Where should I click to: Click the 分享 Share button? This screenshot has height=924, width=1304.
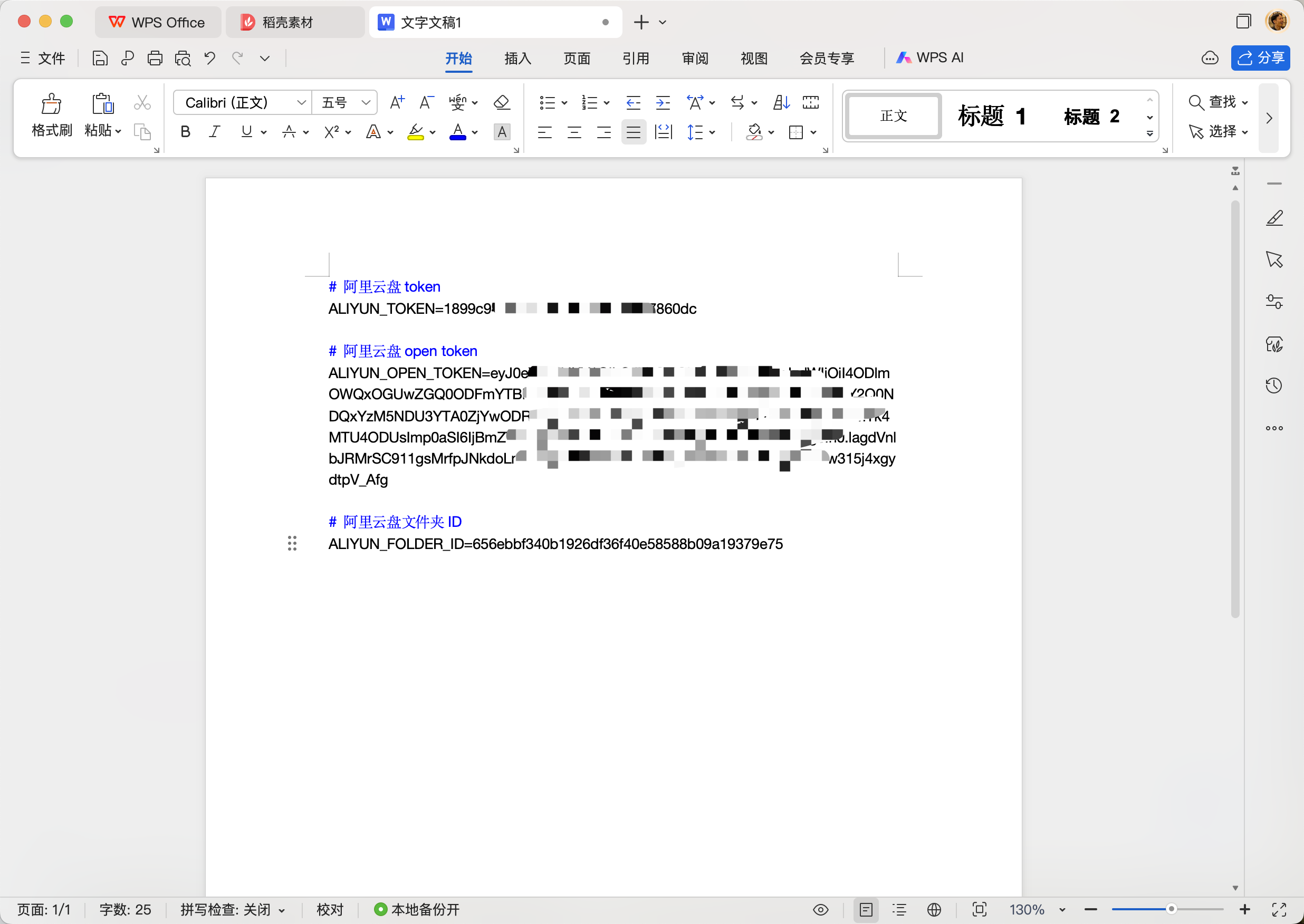point(1260,58)
